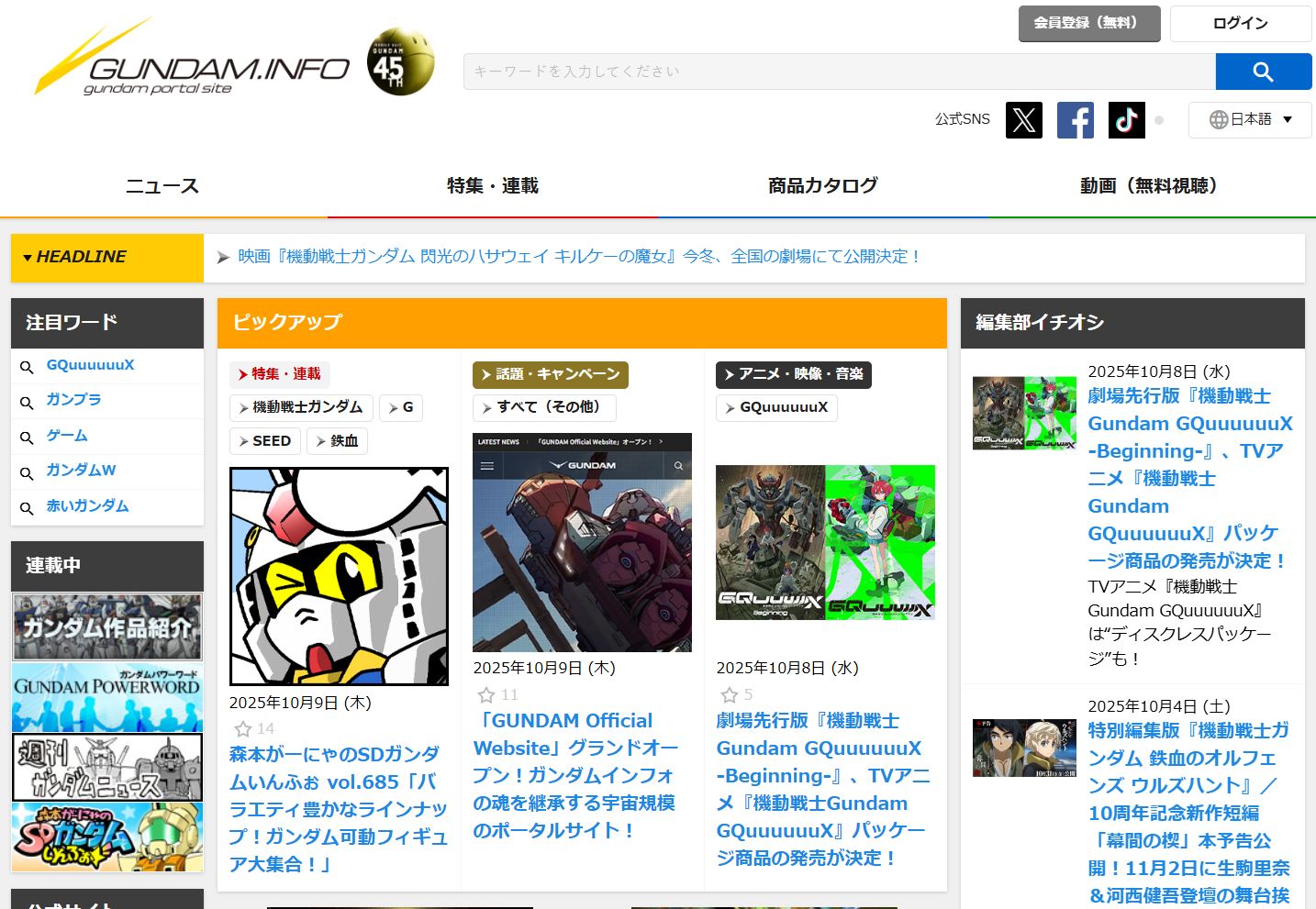Open the 日本語 language dropdown
This screenshot has width=1316, height=909.
pyautogui.click(x=1249, y=119)
